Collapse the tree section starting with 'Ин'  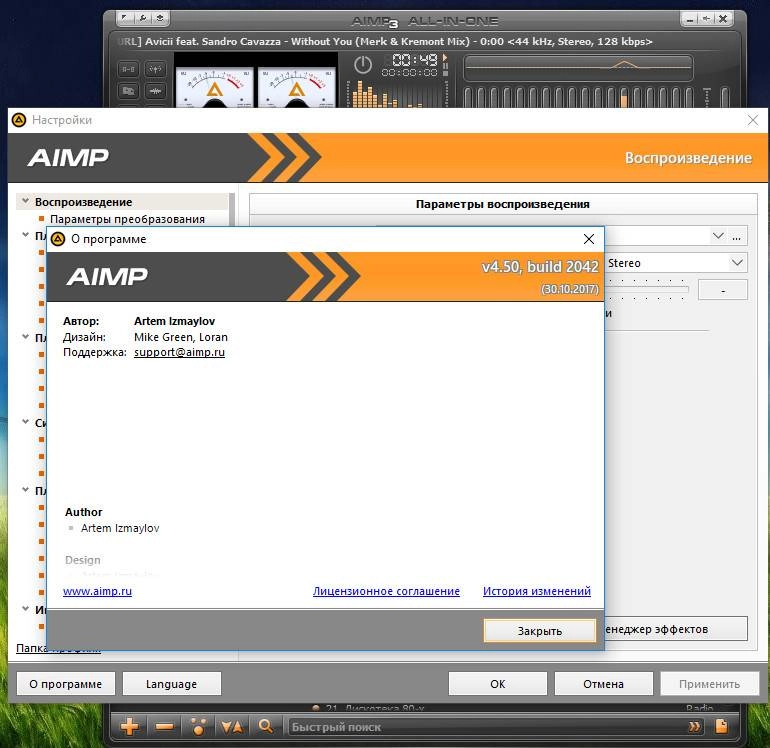(25, 609)
